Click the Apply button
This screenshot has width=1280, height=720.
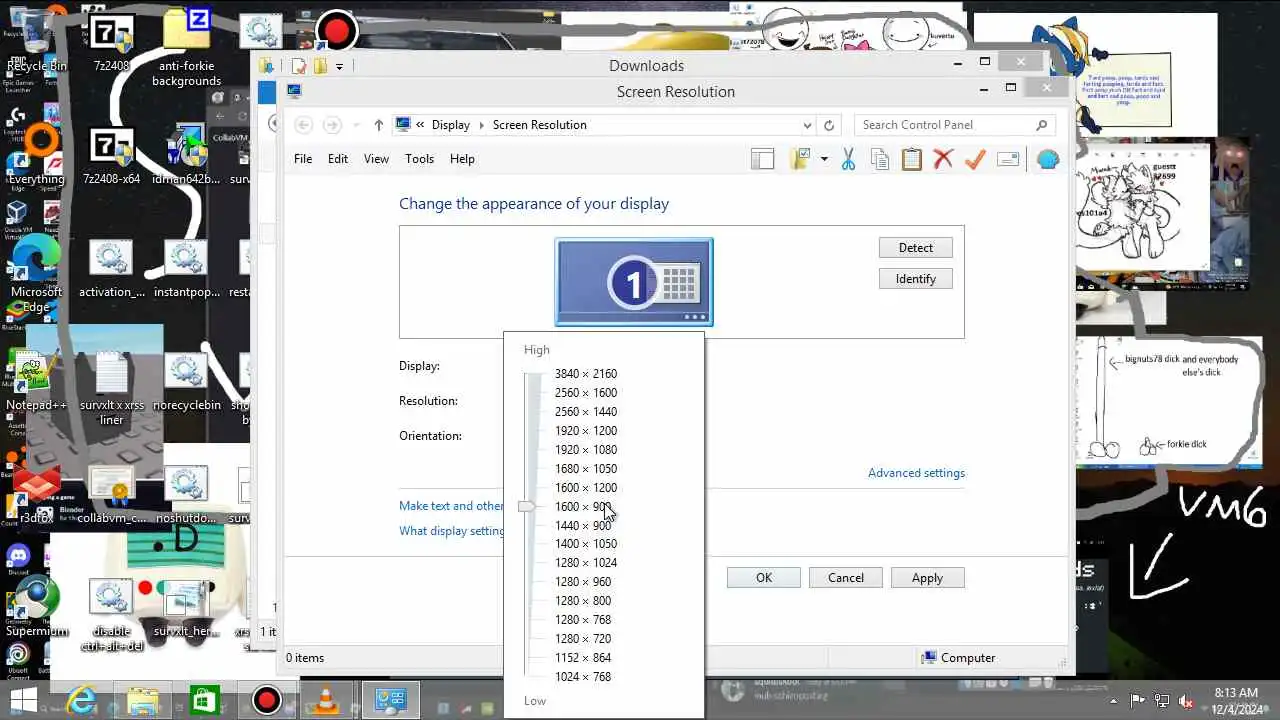[927, 578]
